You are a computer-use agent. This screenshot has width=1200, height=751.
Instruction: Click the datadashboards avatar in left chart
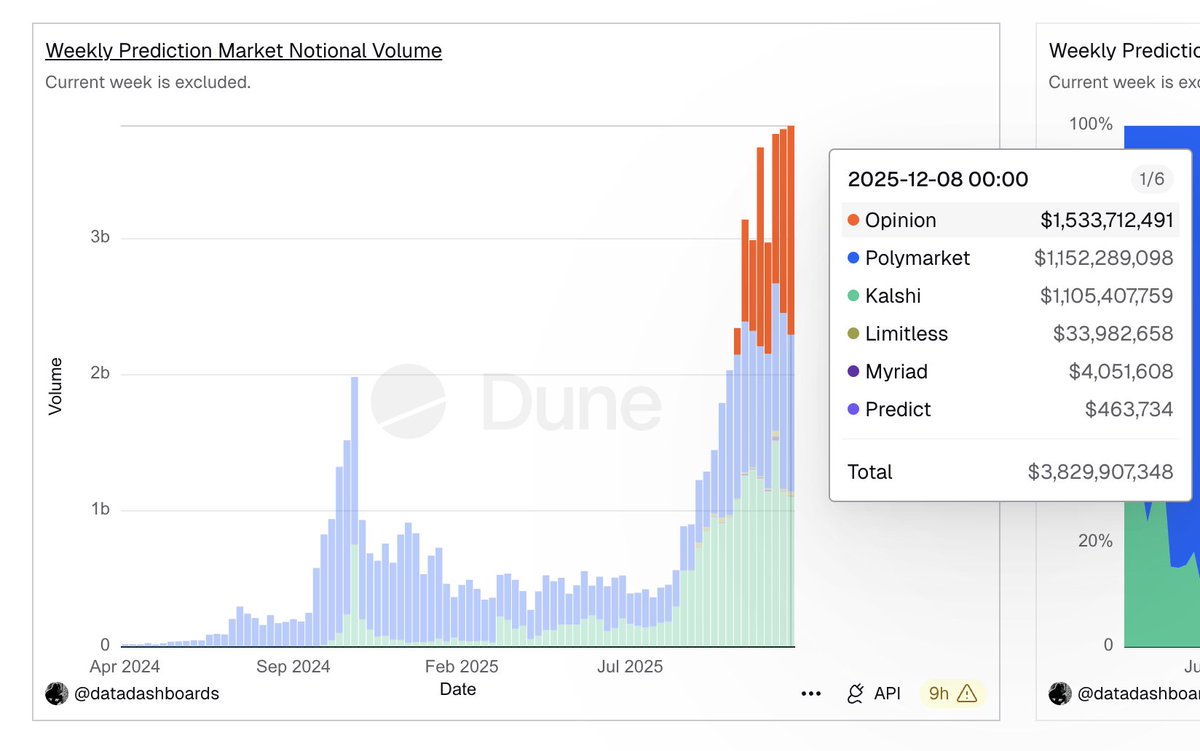[57, 693]
